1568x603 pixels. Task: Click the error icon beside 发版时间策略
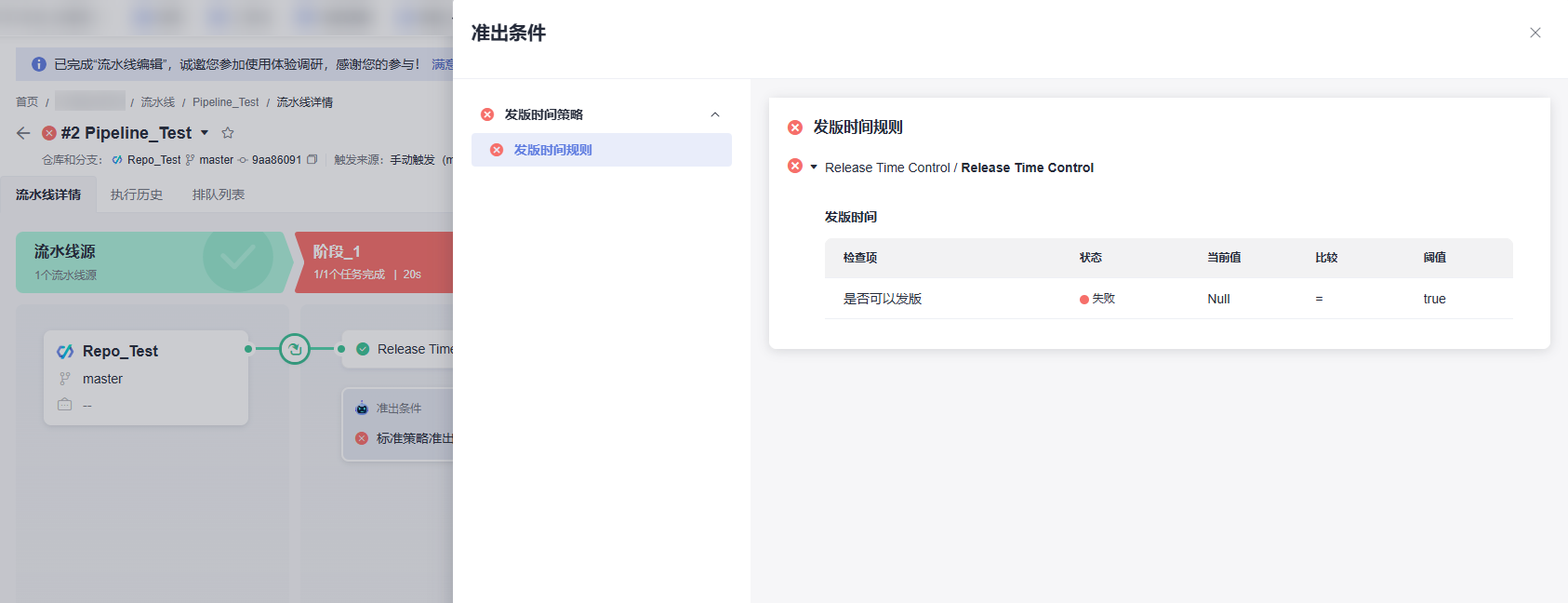(487, 114)
